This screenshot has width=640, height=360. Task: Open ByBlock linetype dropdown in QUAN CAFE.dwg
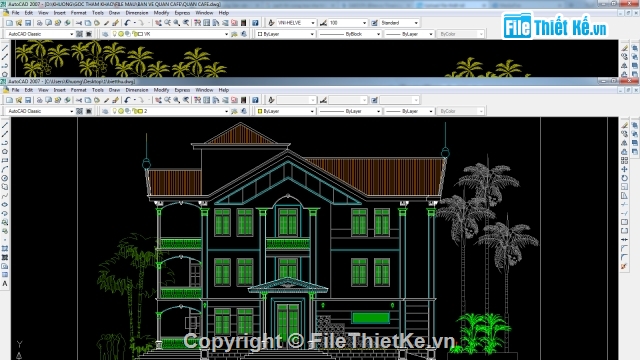[x=349, y=34]
